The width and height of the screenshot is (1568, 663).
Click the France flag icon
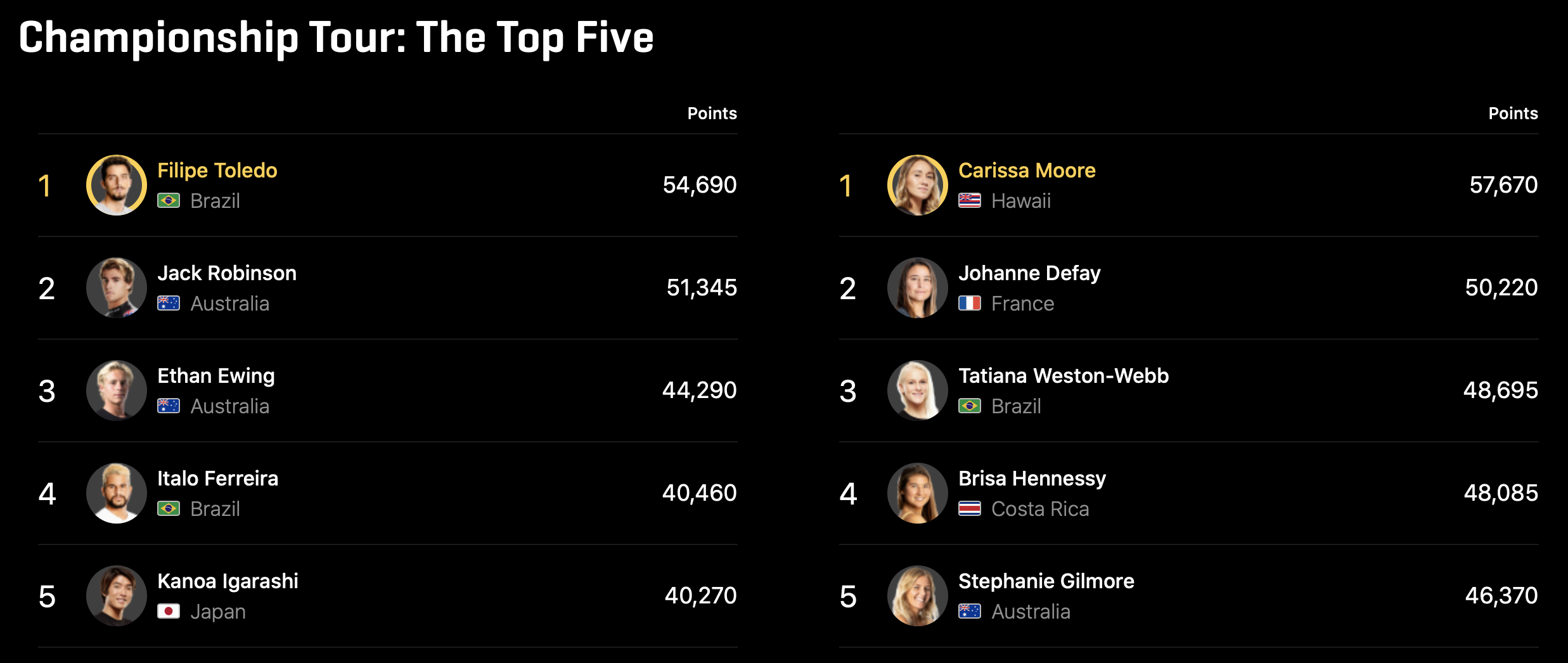[969, 304]
